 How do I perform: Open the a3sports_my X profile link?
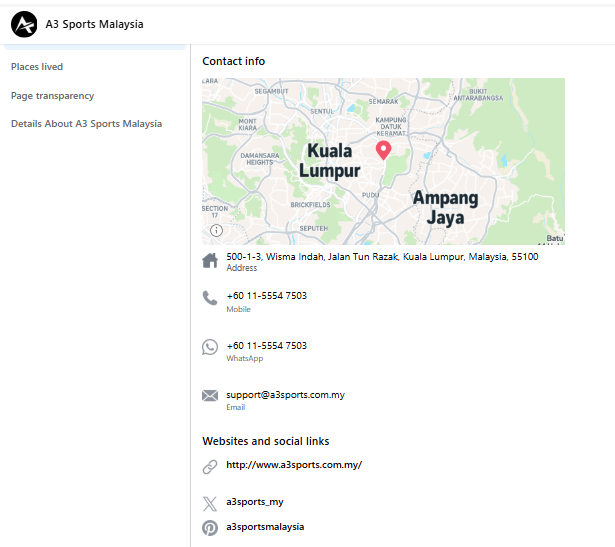click(254, 502)
